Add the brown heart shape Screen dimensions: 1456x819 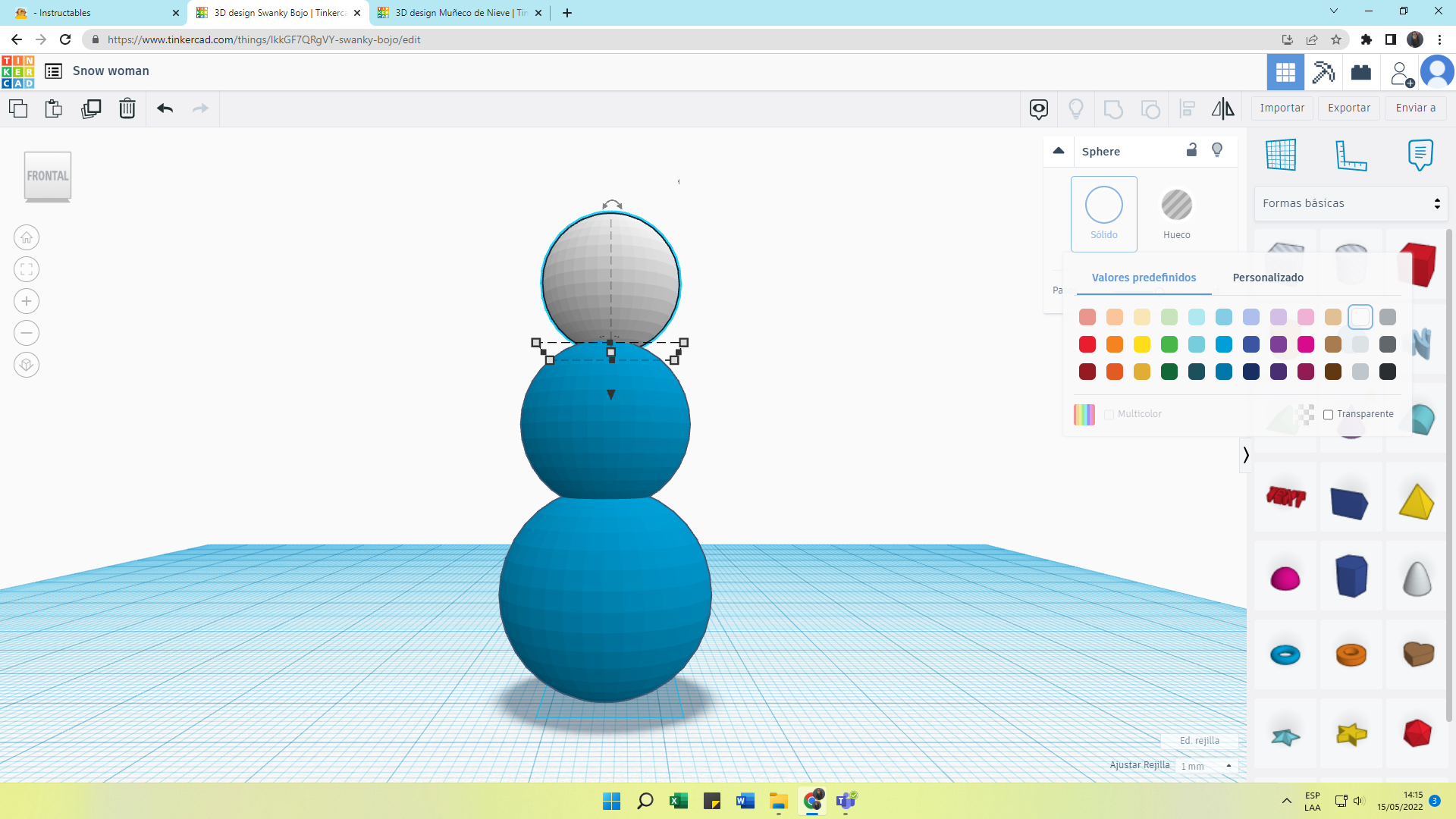tap(1417, 654)
